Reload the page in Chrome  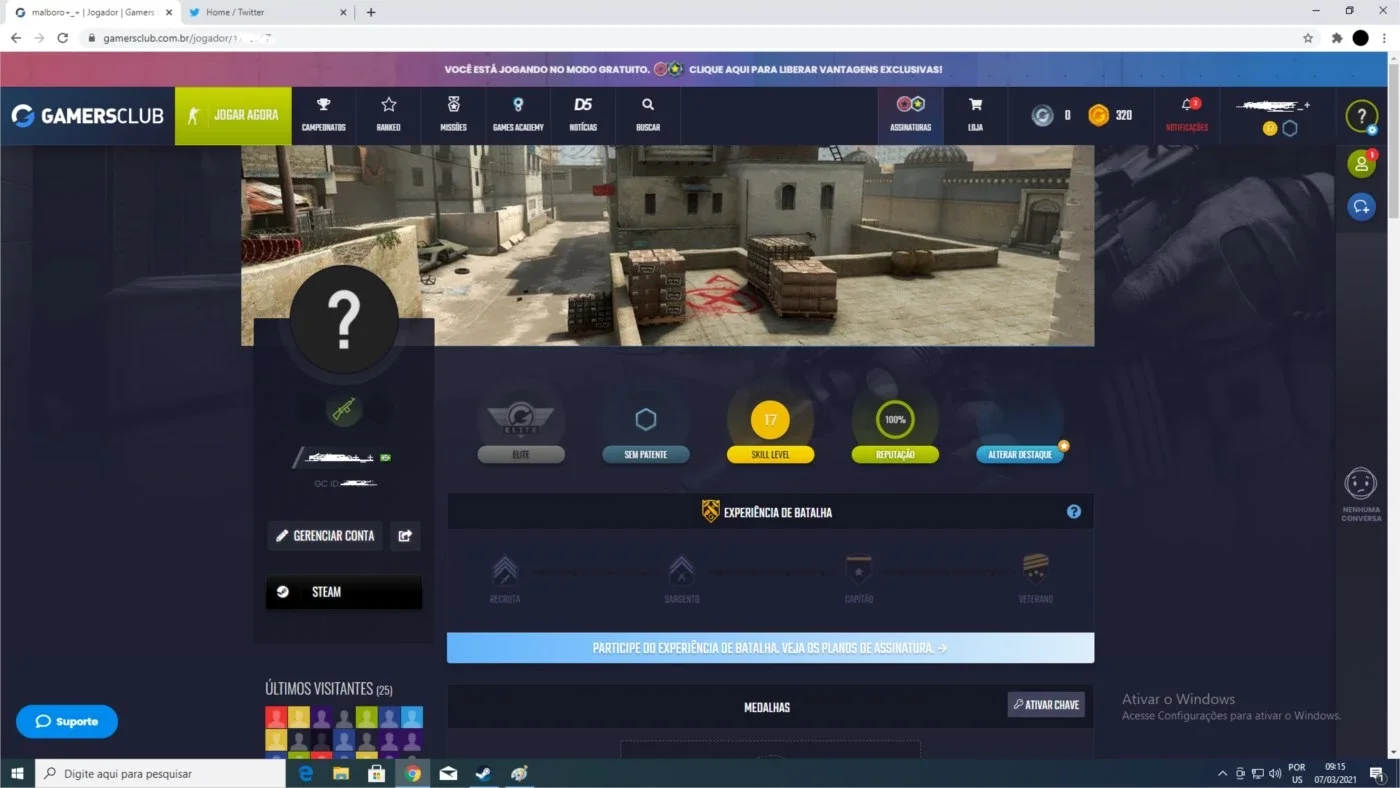[63, 38]
